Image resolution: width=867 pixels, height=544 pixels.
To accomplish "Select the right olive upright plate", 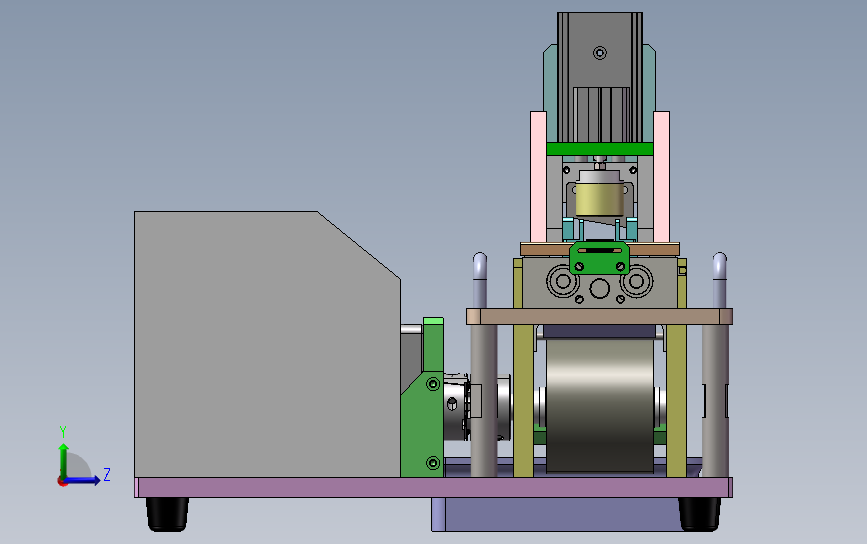I will coord(676,401).
